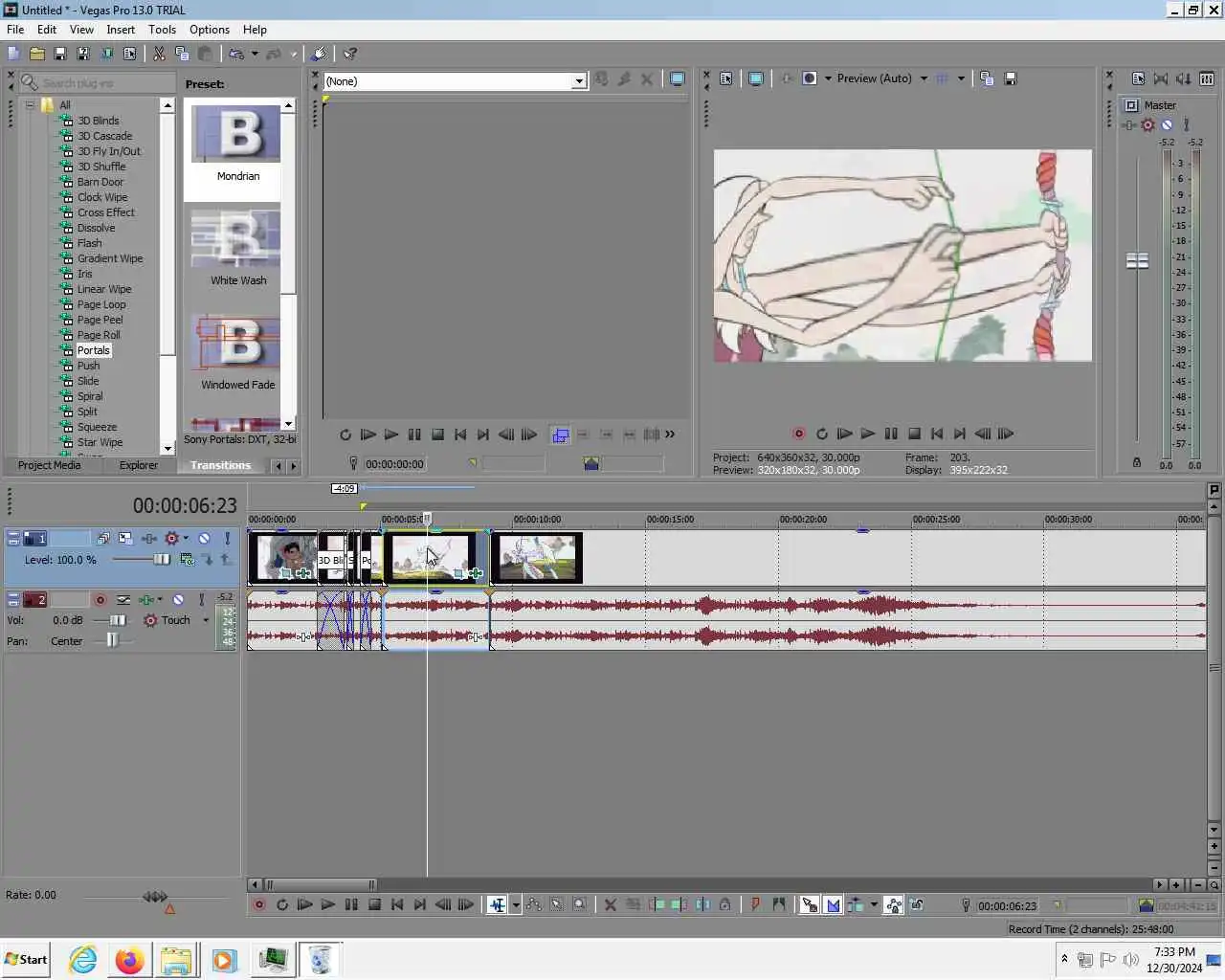Click Play button in timeline transport
The height and width of the screenshot is (980, 1225).
pos(327,904)
